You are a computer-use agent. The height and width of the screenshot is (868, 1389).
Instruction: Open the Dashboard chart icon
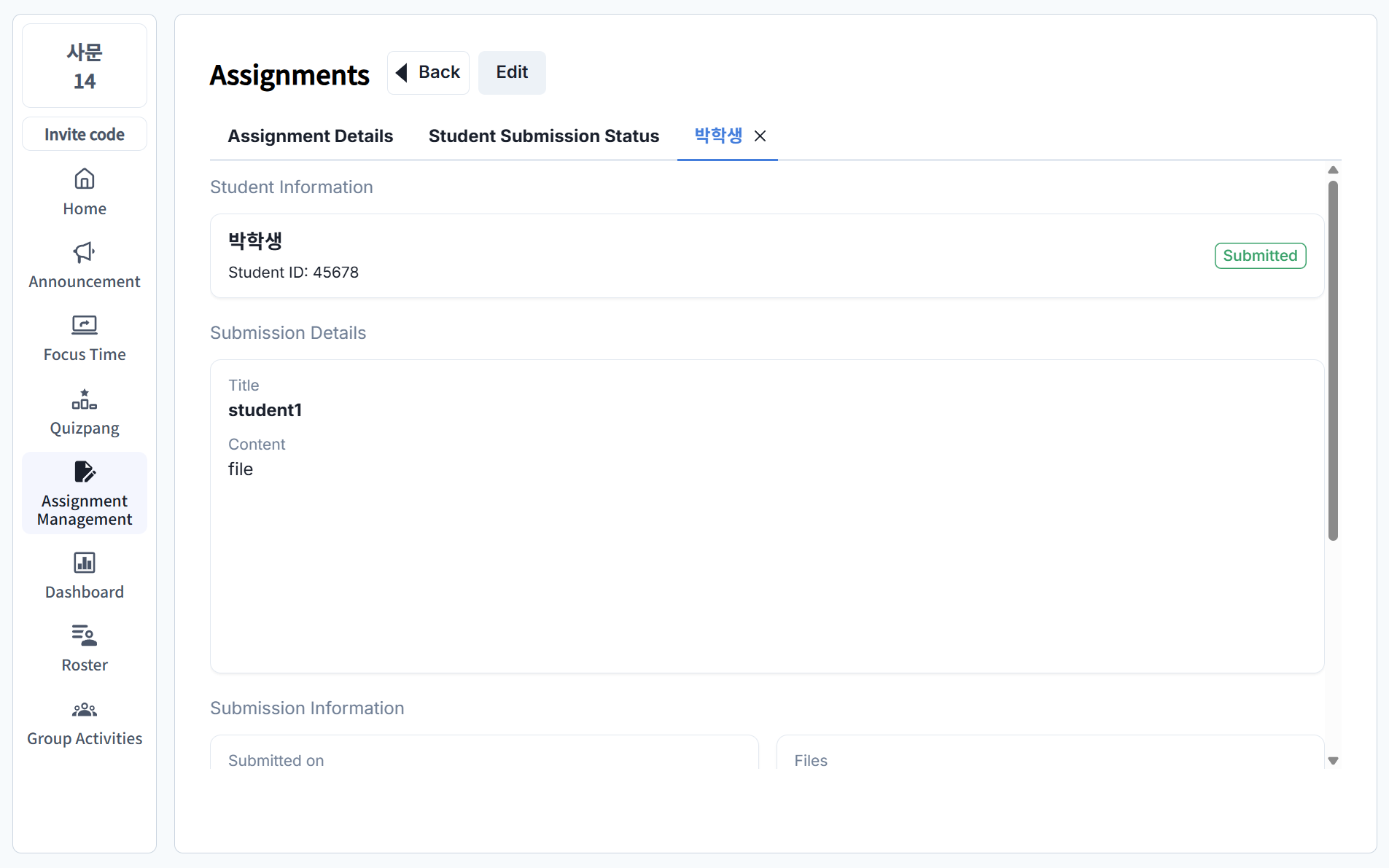(85, 563)
